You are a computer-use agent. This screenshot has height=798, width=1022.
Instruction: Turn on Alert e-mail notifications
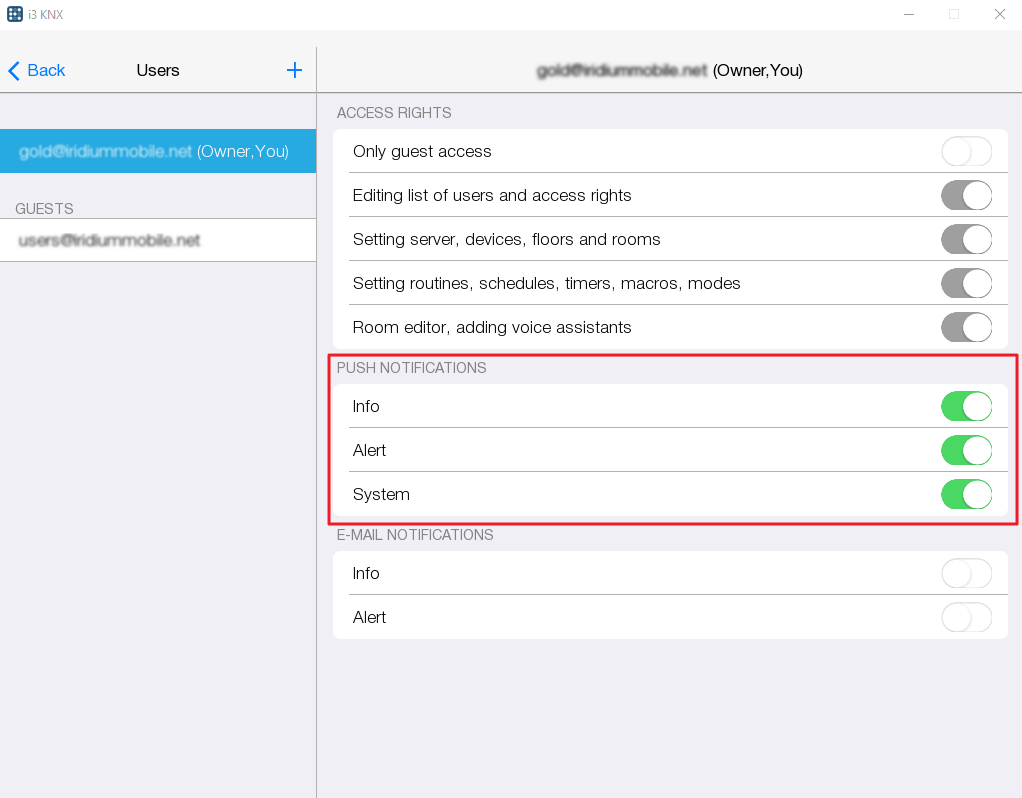966,618
